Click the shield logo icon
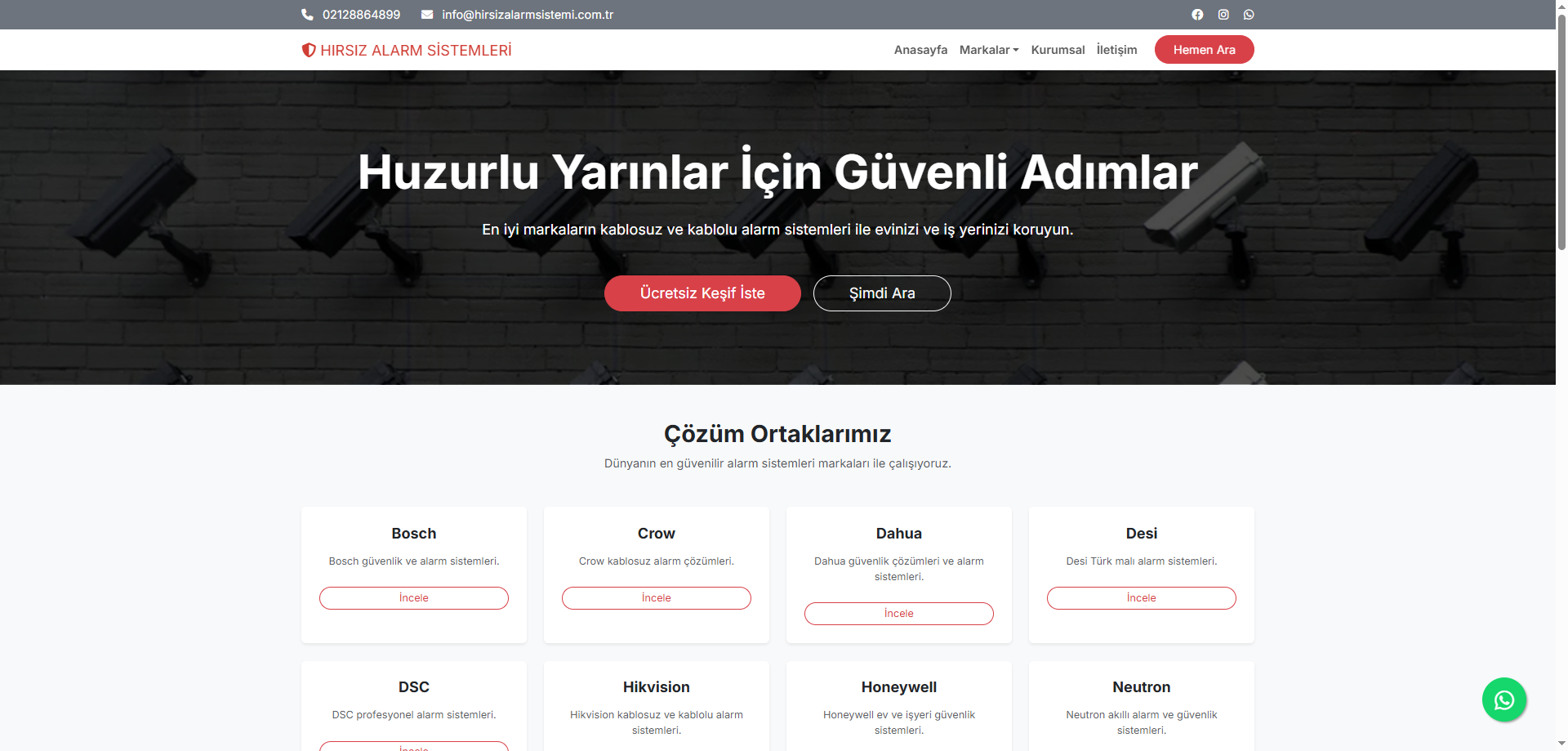1568x751 pixels. click(x=309, y=50)
